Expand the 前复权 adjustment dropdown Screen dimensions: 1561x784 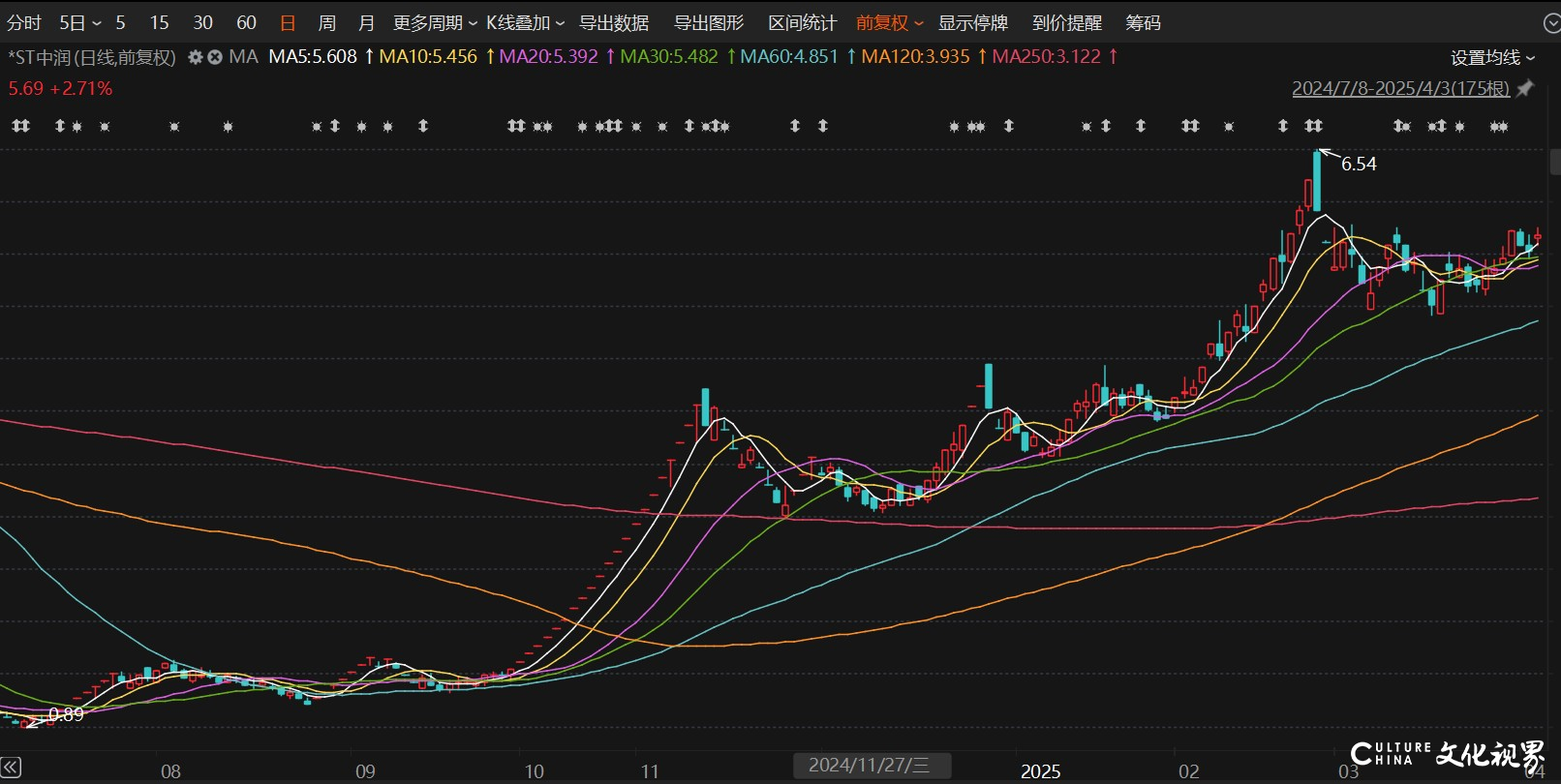tap(890, 22)
